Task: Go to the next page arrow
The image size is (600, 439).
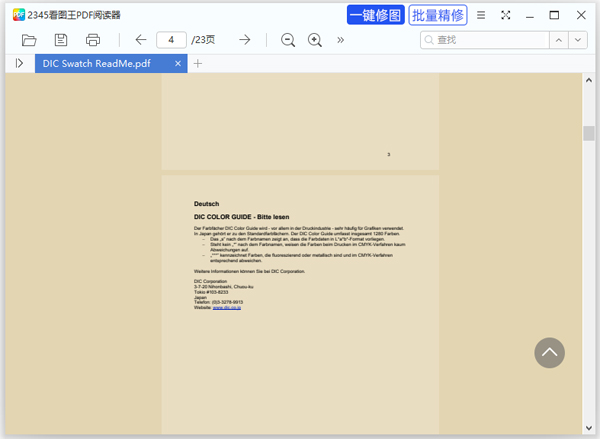Action: coord(245,40)
